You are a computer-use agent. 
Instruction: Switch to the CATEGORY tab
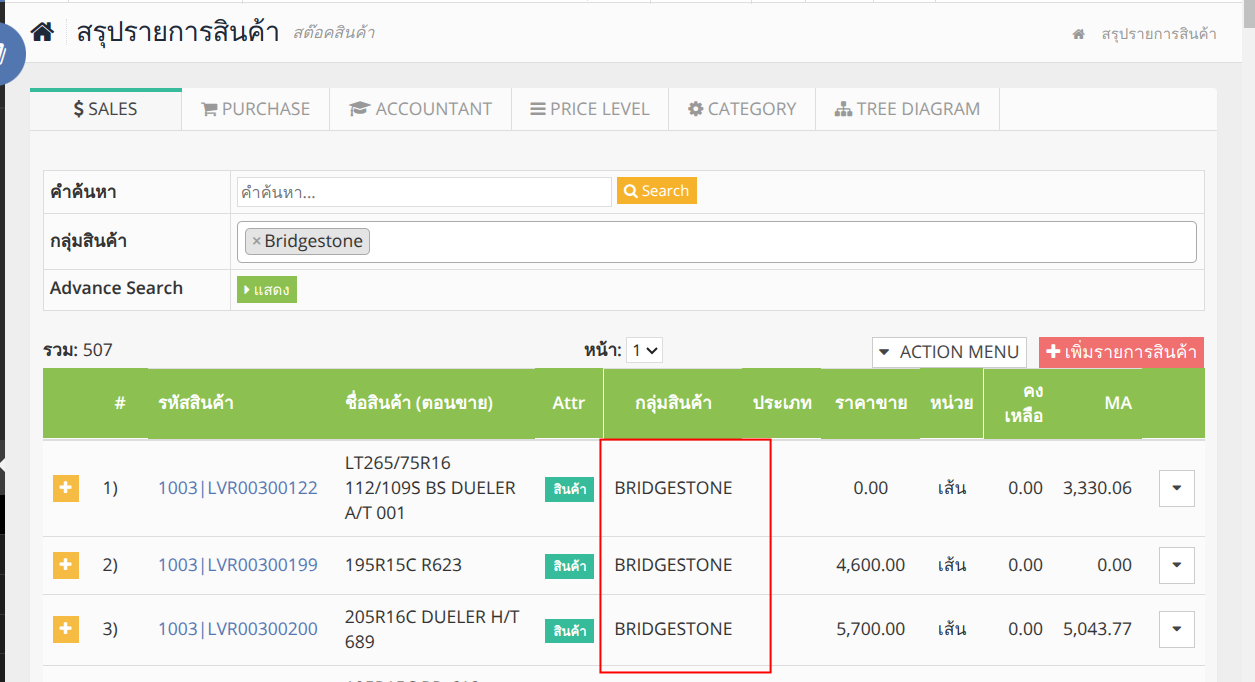tap(742, 109)
